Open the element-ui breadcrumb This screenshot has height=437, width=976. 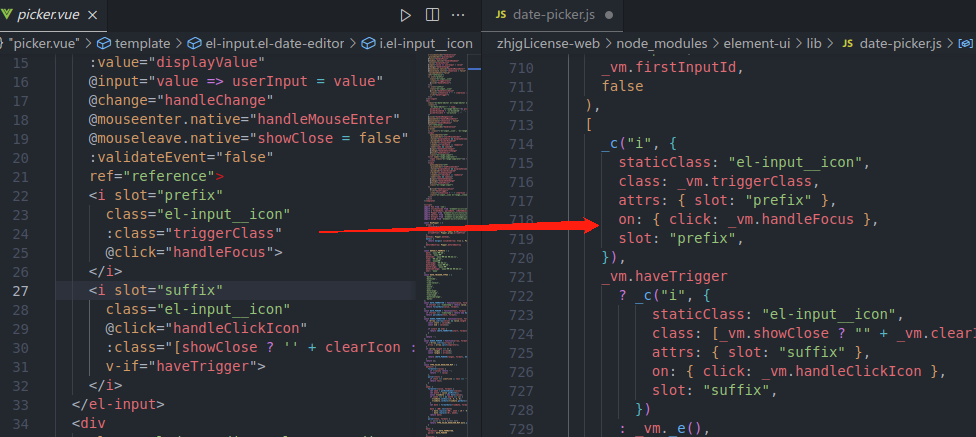pyautogui.click(x=756, y=44)
